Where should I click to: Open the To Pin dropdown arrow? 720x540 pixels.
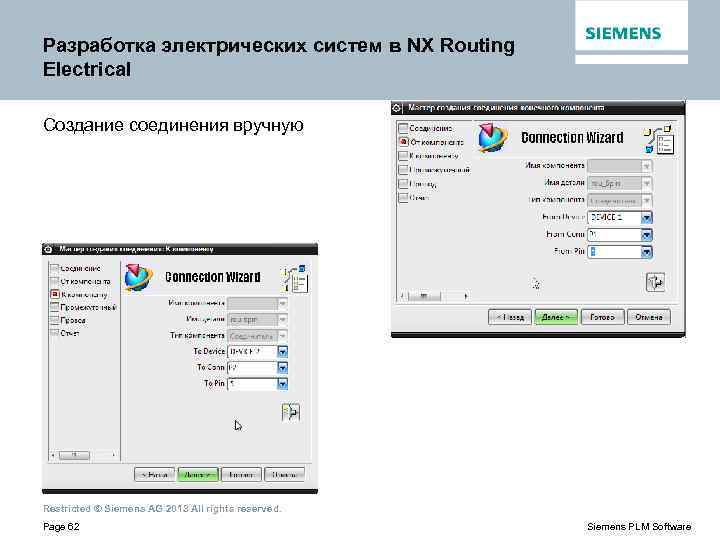(283, 384)
